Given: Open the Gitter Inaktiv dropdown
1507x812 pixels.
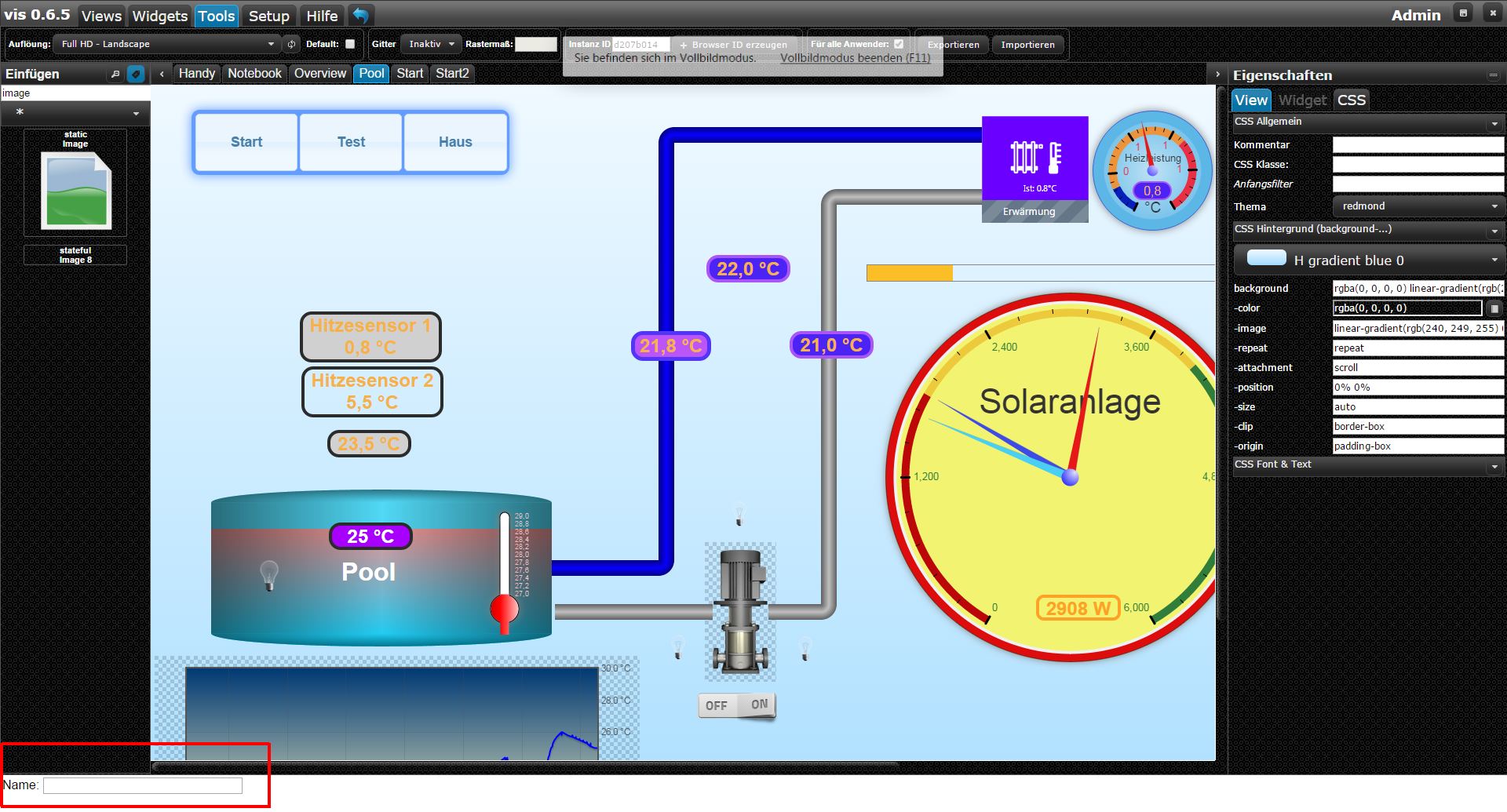Looking at the screenshot, I should 431,45.
